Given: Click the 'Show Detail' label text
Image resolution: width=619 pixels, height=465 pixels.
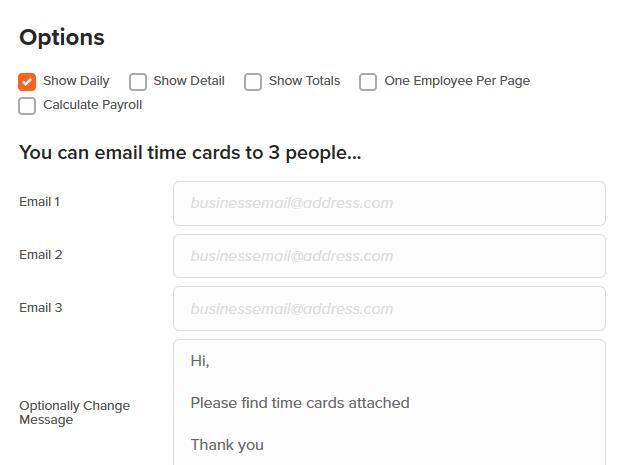Looking at the screenshot, I should click(189, 81).
